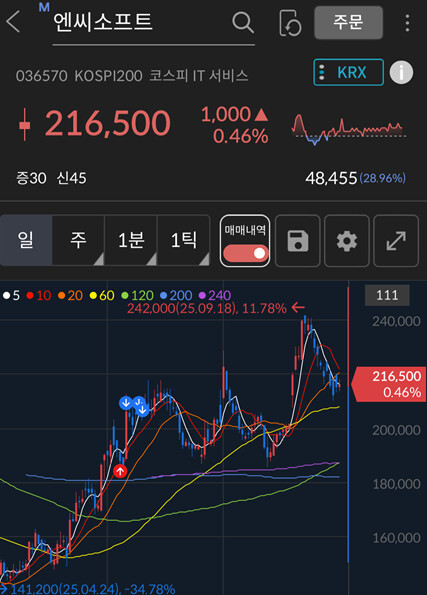
Task: Select the 240-day moving average legend
Action: [x=215, y=295]
